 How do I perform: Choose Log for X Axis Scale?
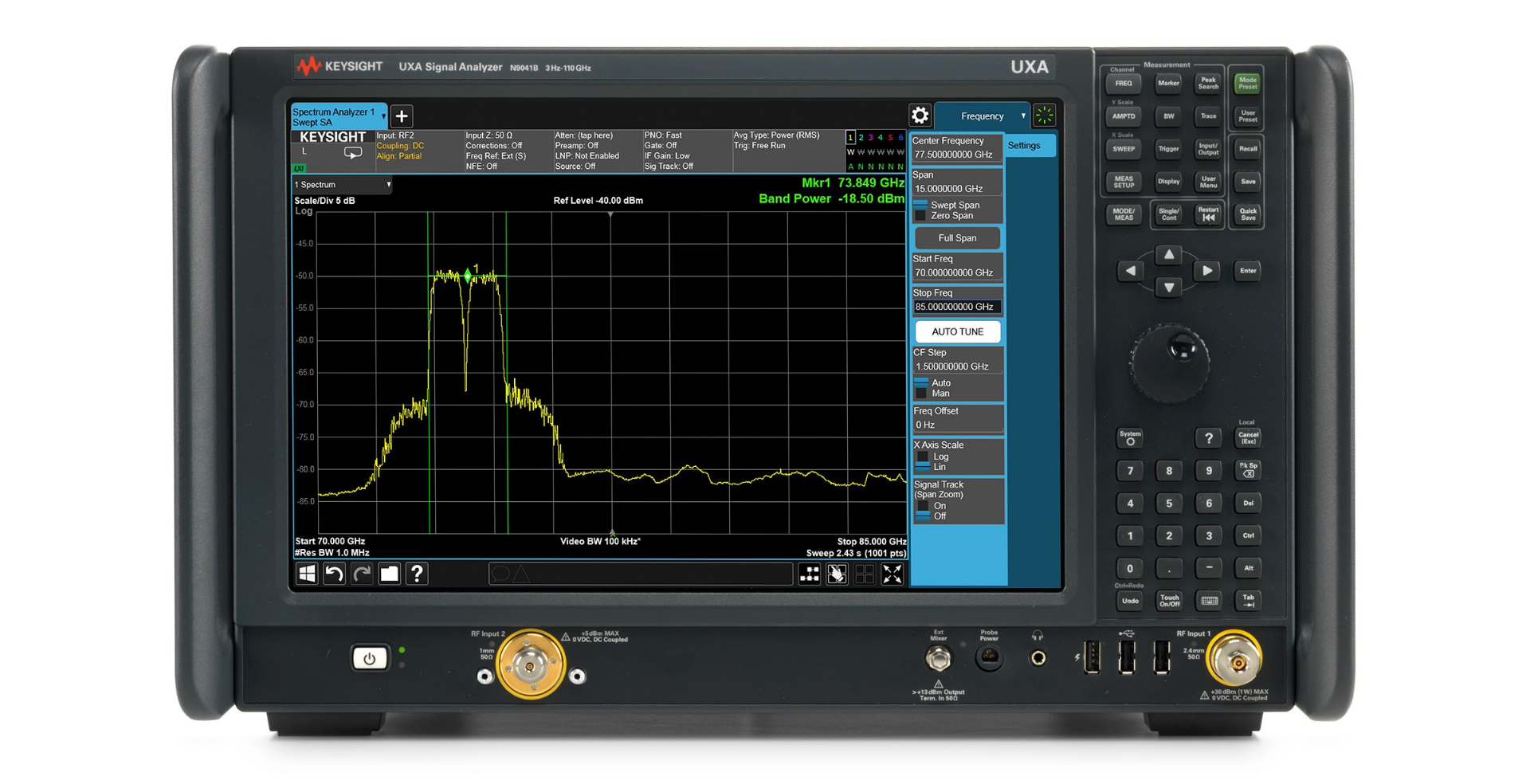pos(933,457)
